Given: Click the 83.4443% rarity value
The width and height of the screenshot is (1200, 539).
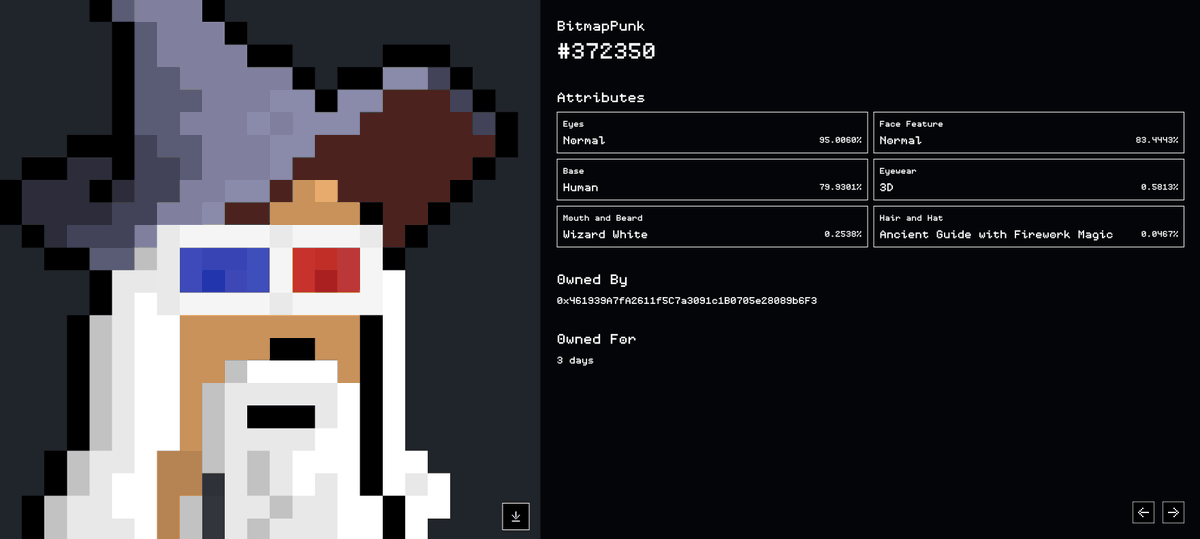Looking at the screenshot, I should [1156, 141].
